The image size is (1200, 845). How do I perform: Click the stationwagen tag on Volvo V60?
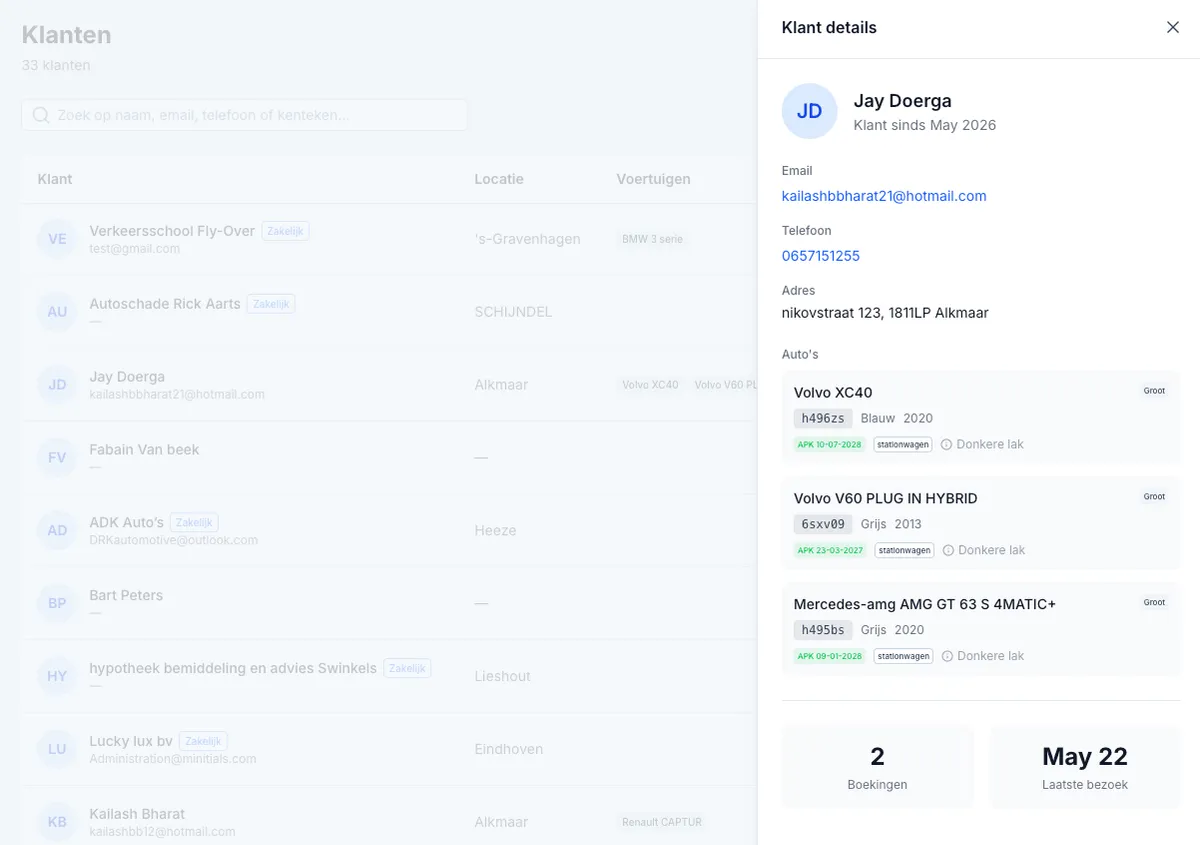coord(905,550)
